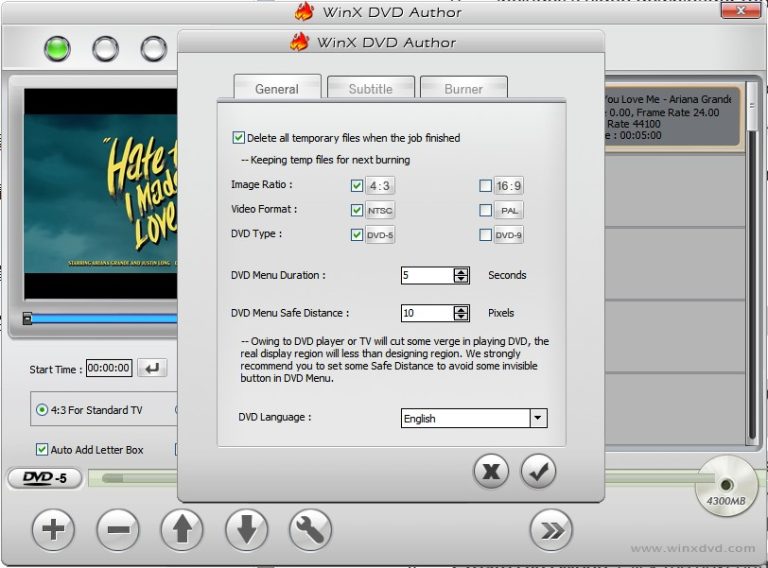Click the clip list vertical scrollbar
The height and width of the screenshot is (568, 768).
tap(753, 264)
